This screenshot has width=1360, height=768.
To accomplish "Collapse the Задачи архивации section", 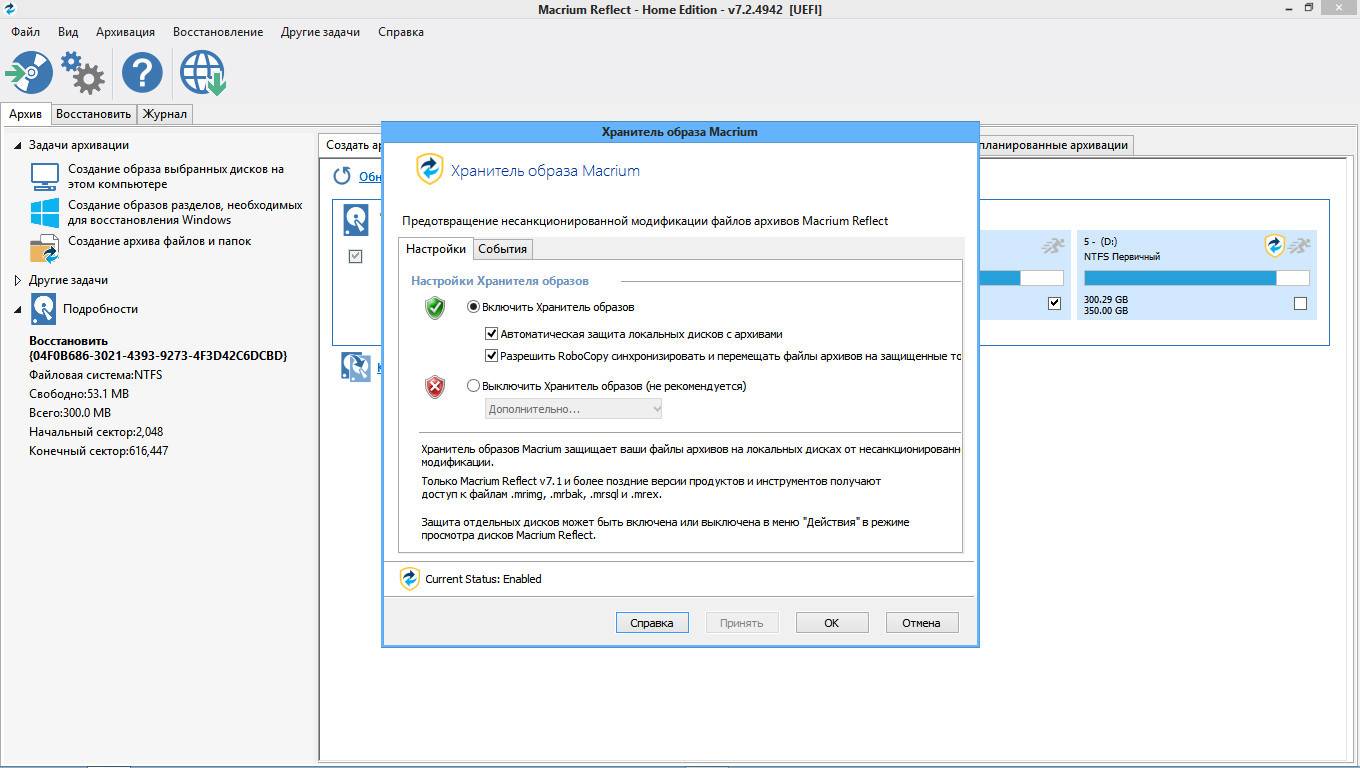I will tap(18, 145).
